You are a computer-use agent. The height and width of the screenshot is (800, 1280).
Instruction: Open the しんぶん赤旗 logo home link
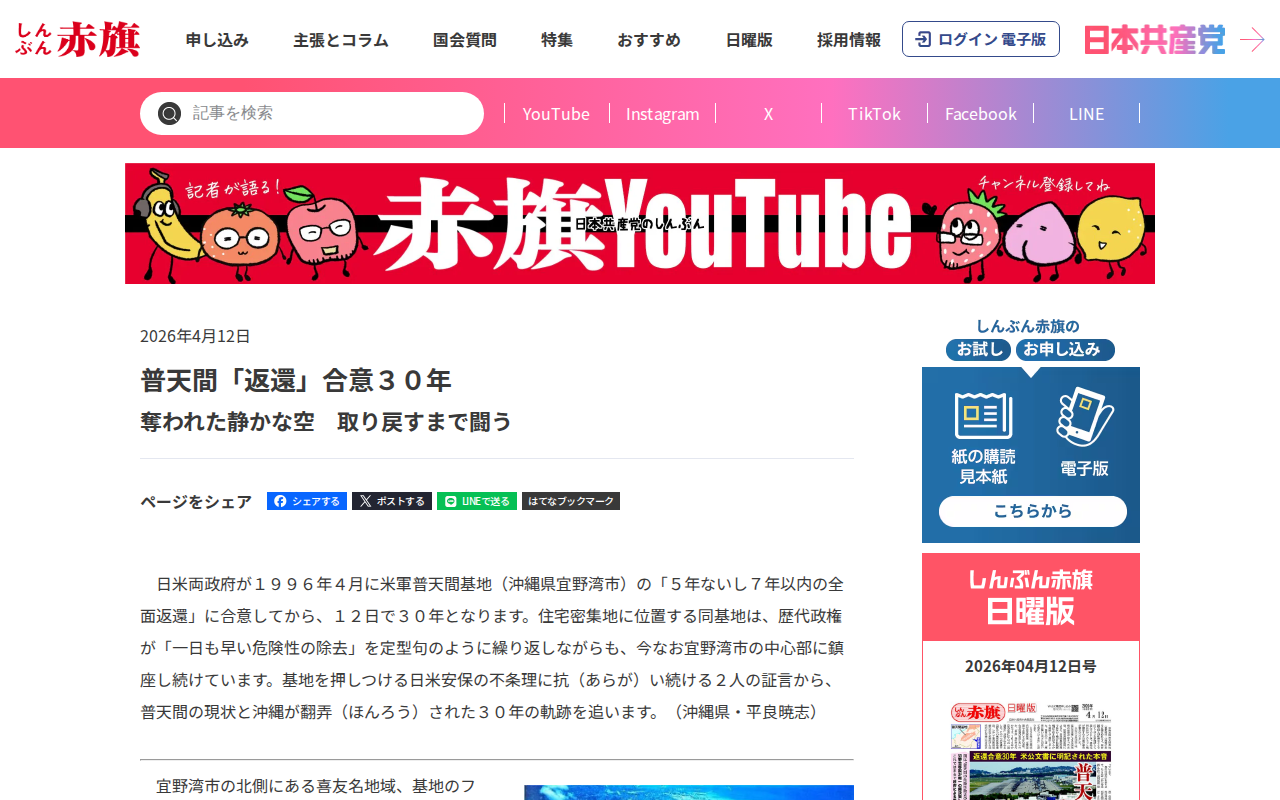[x=77, y=39]
